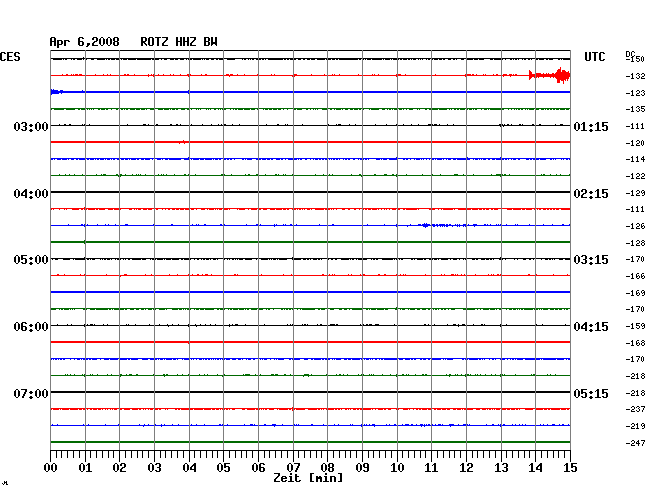Select the 07:00 local time label
The height and width of the screenshot is (494, 650).
pyautogui.click(x=31, y=393)
